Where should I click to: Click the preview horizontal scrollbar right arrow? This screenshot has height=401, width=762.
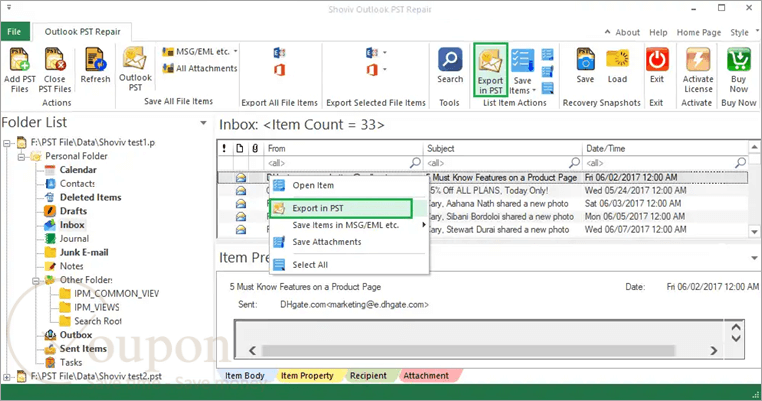[713, 350]
